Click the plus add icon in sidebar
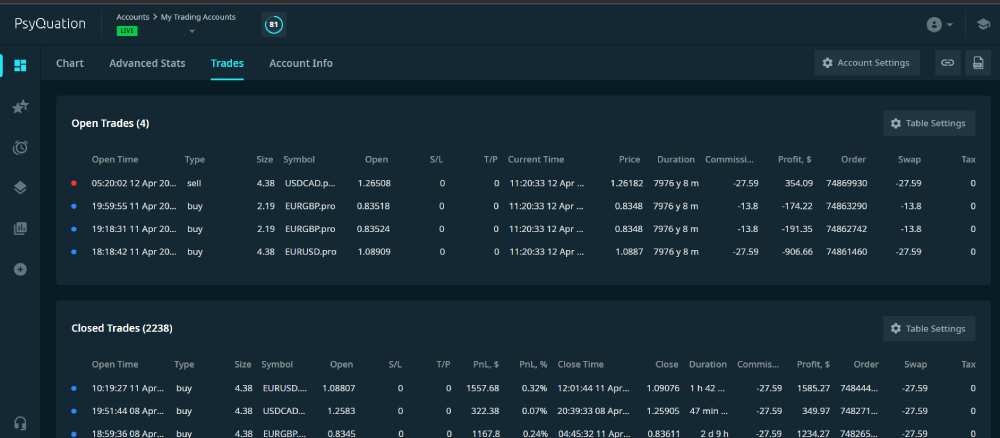This screenshot has width=1000, height=438. click(20, 269)
